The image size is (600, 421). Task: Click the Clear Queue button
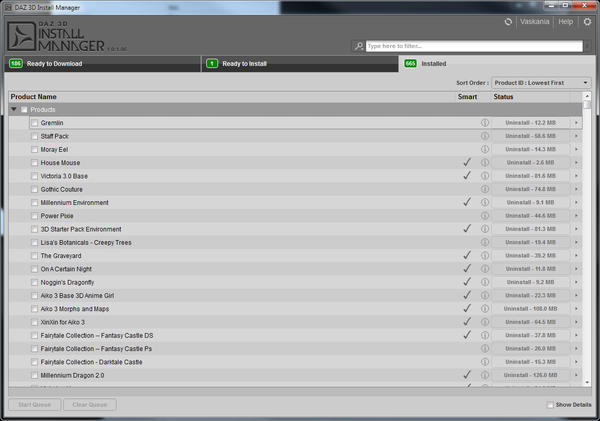pyautogui.click(x=90, y=405)
